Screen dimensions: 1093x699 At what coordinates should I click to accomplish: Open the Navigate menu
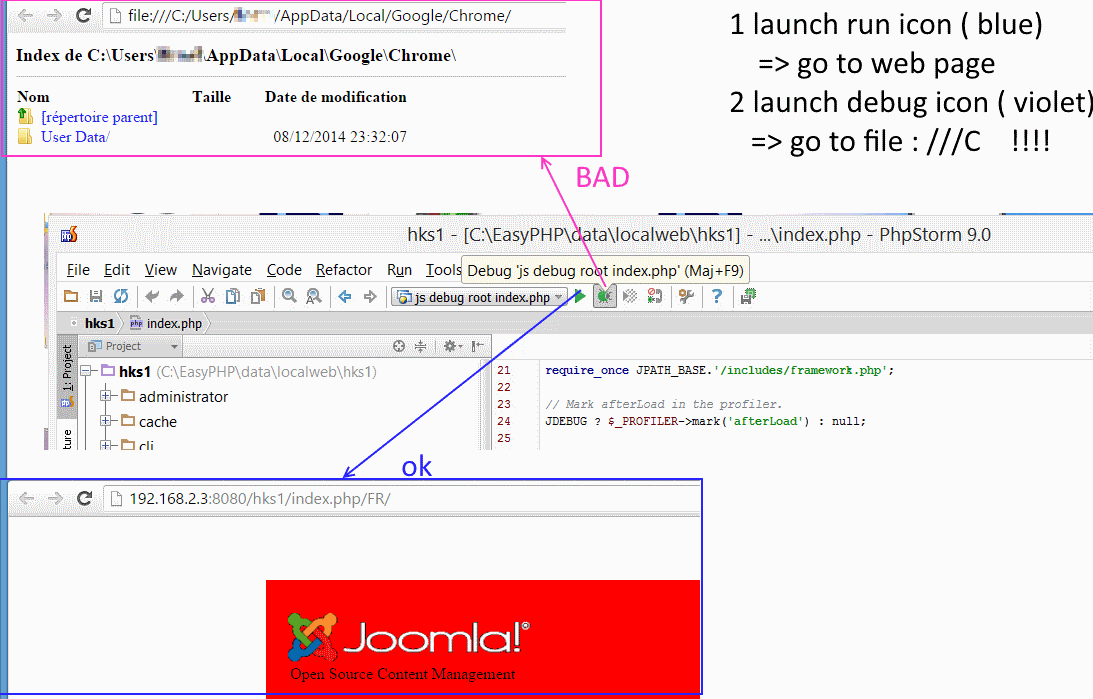pyautogui.click(x=222, y=270)
